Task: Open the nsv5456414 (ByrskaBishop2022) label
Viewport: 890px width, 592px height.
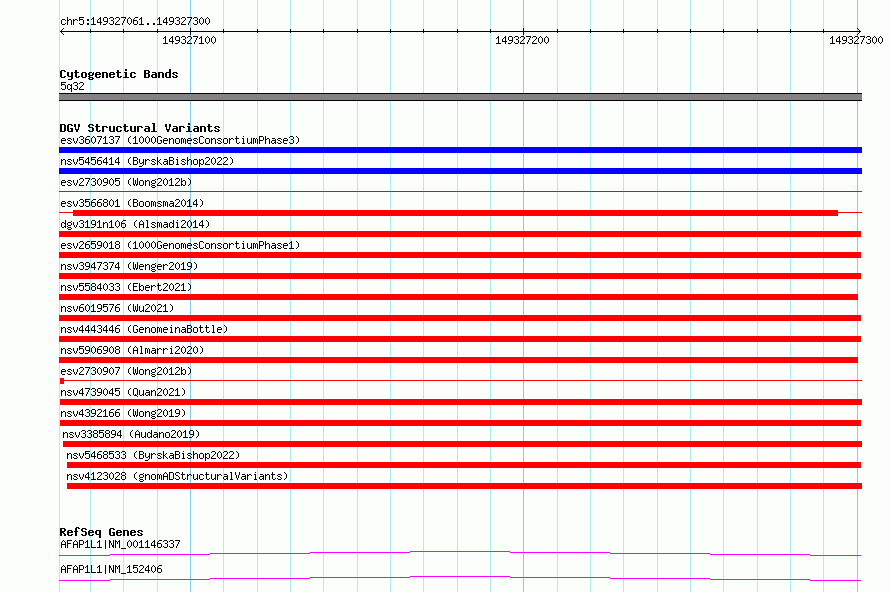Action: pyautogui.click(x=147, y=161)
